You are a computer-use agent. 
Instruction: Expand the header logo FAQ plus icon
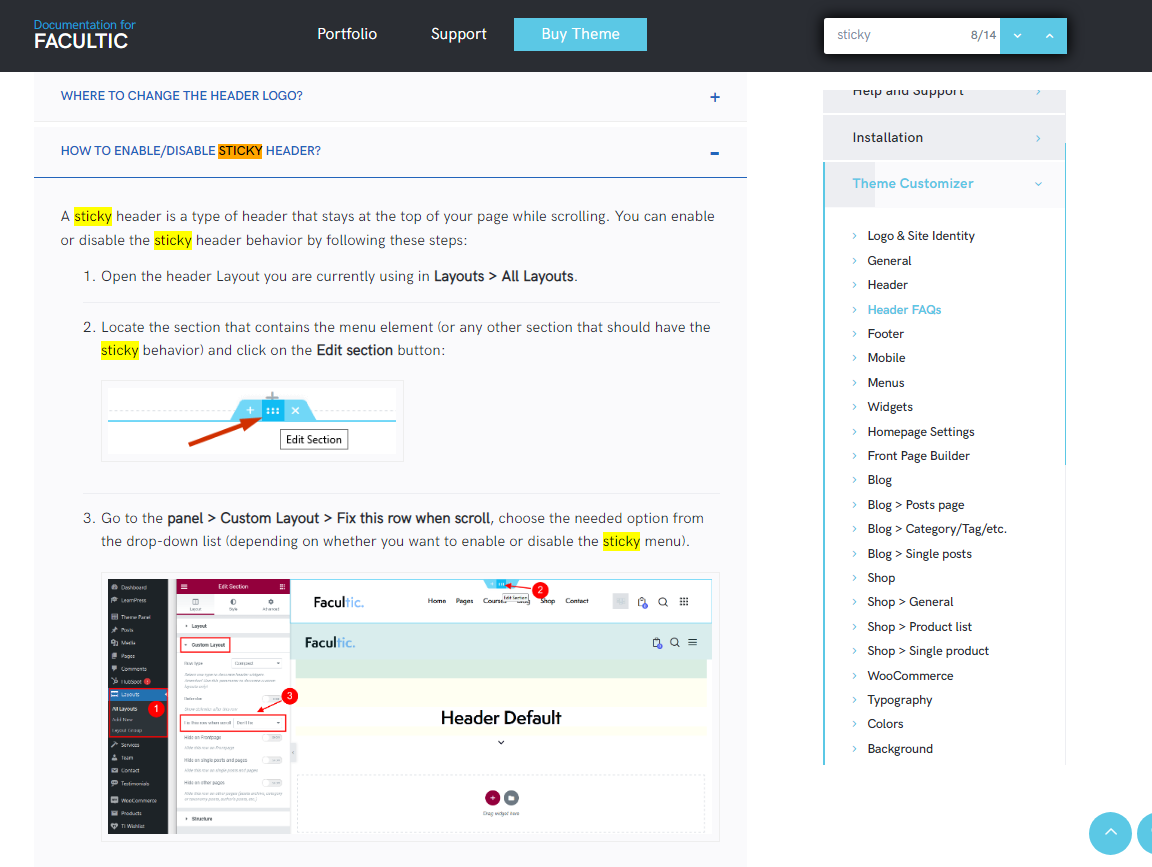715,97
